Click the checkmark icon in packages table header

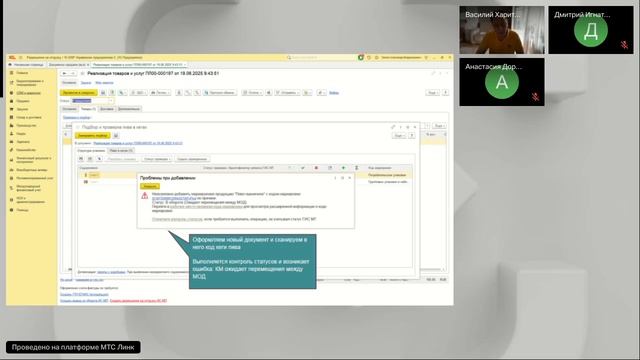[x=303, y=168]
